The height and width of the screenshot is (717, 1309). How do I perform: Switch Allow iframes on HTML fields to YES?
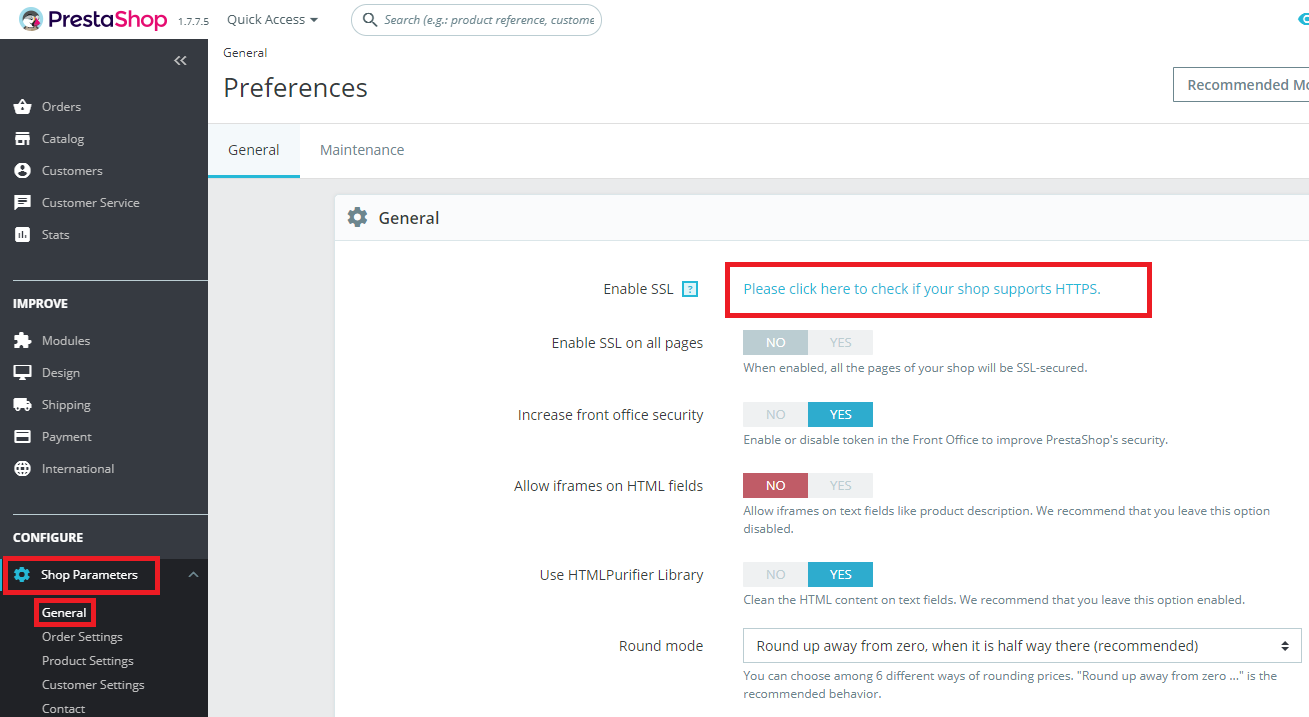point(840,486)
